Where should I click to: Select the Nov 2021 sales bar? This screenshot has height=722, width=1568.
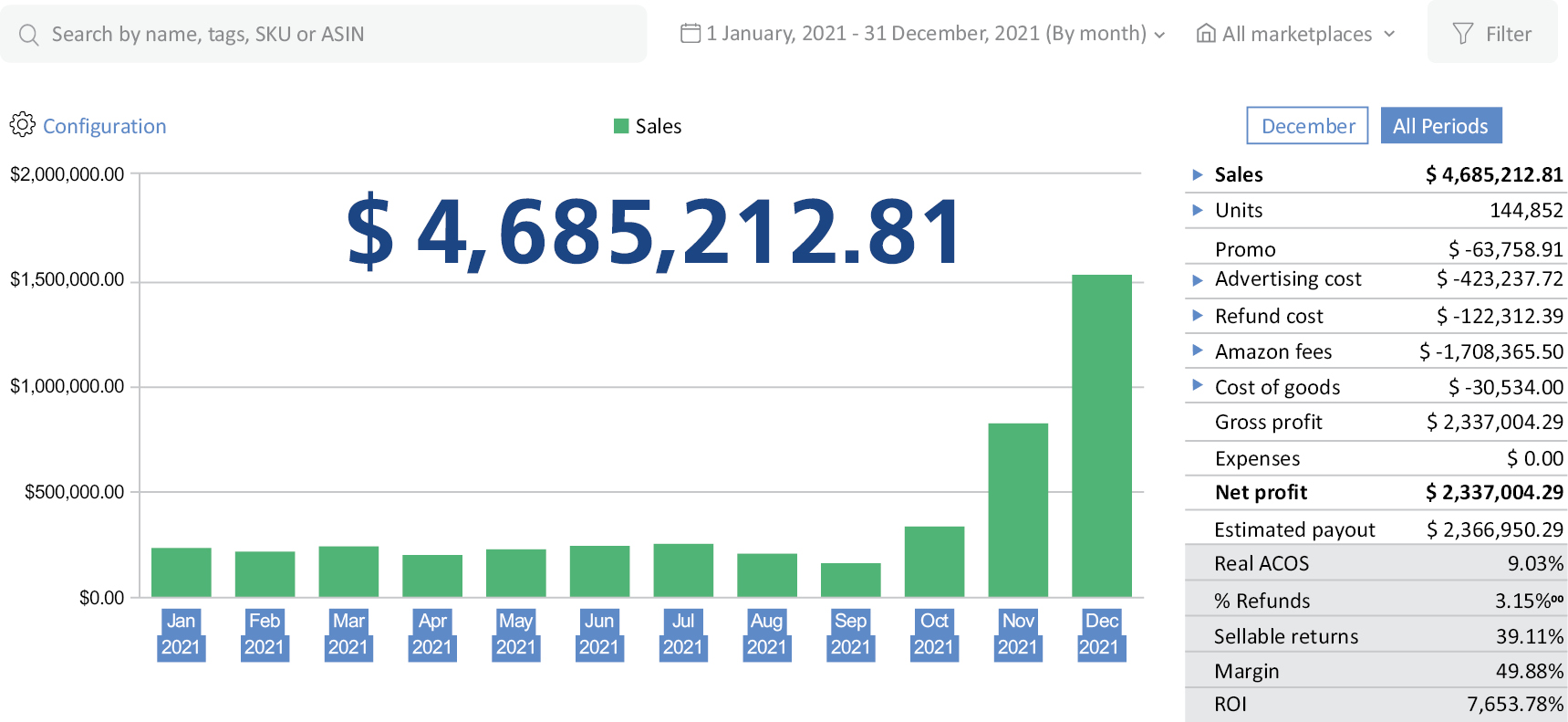[1018, 510]
